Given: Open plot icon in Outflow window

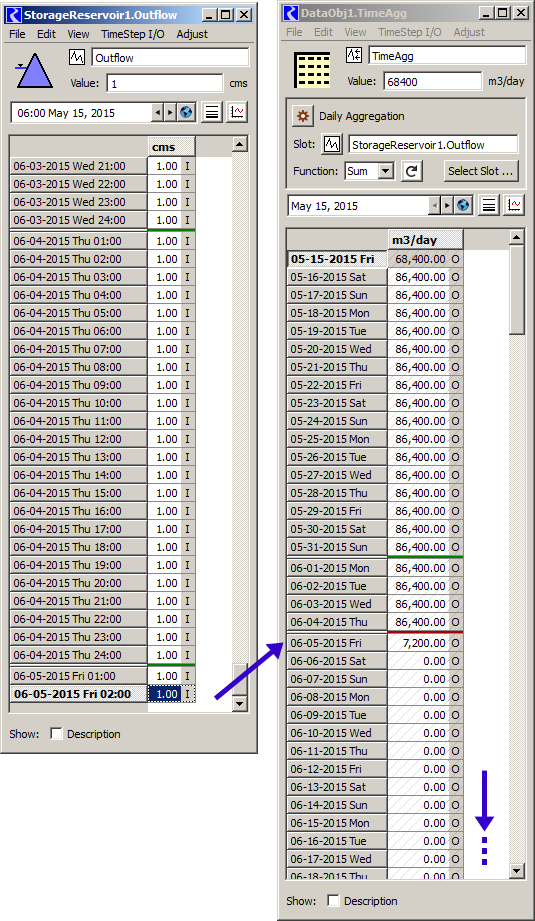Looking at the screenshot, I should 237,112.
